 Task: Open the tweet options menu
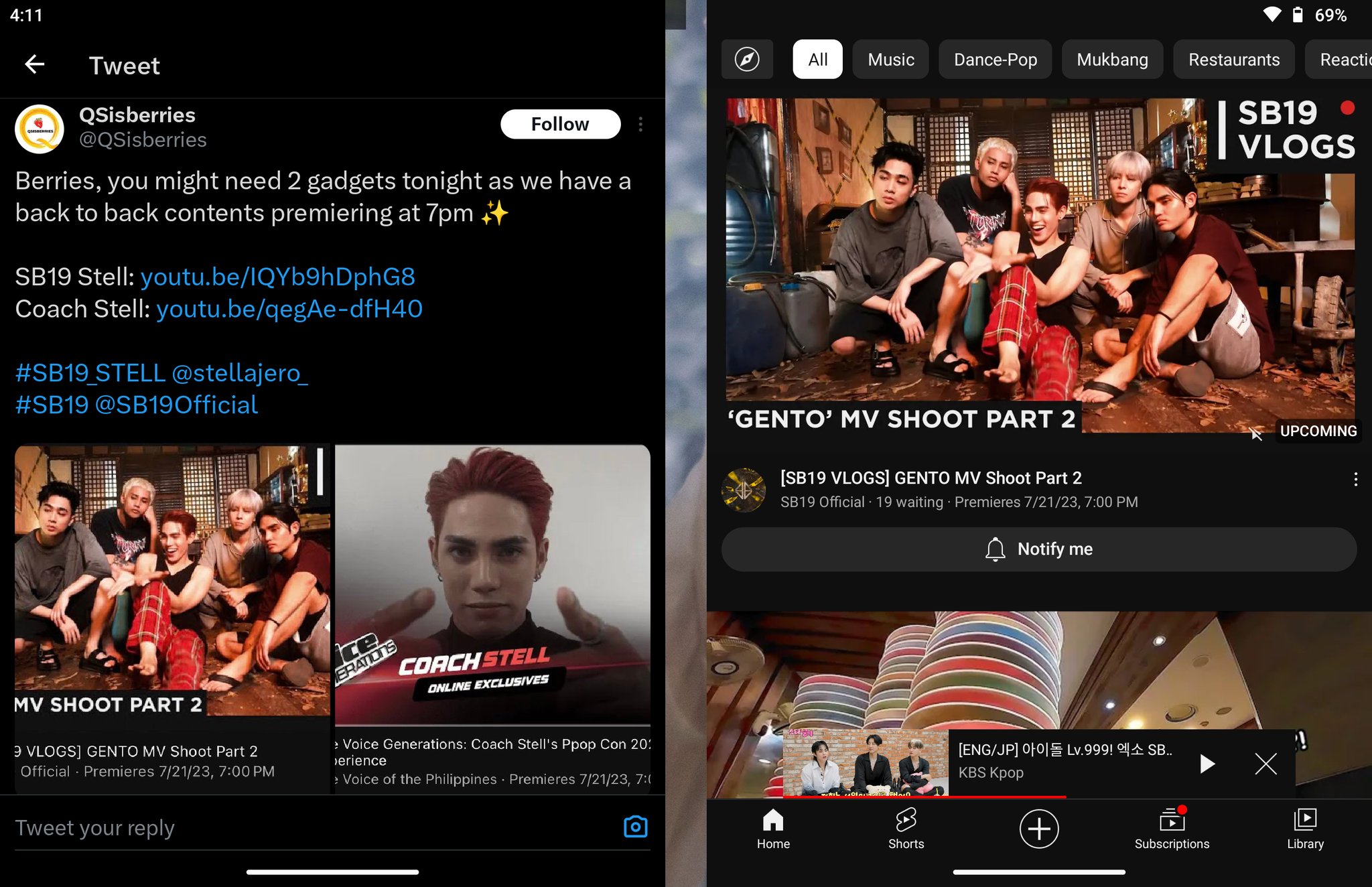coord(640,124)
